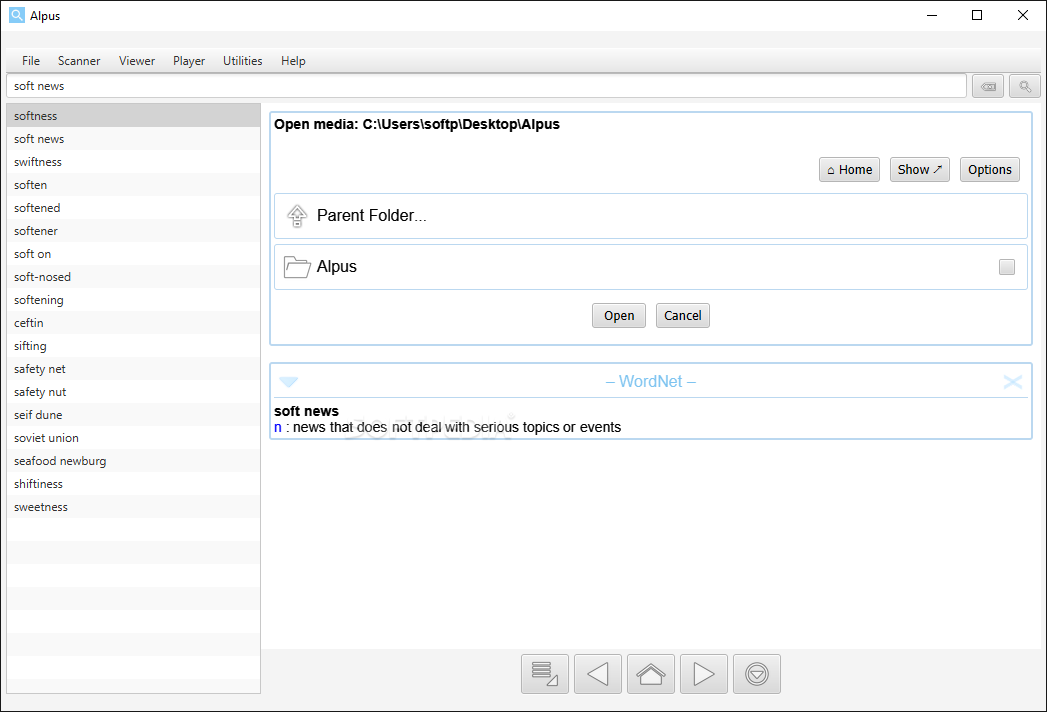Screen dimensions: 1047x712
Task: Click the Alpus folder icon
Action: point(297,267)
